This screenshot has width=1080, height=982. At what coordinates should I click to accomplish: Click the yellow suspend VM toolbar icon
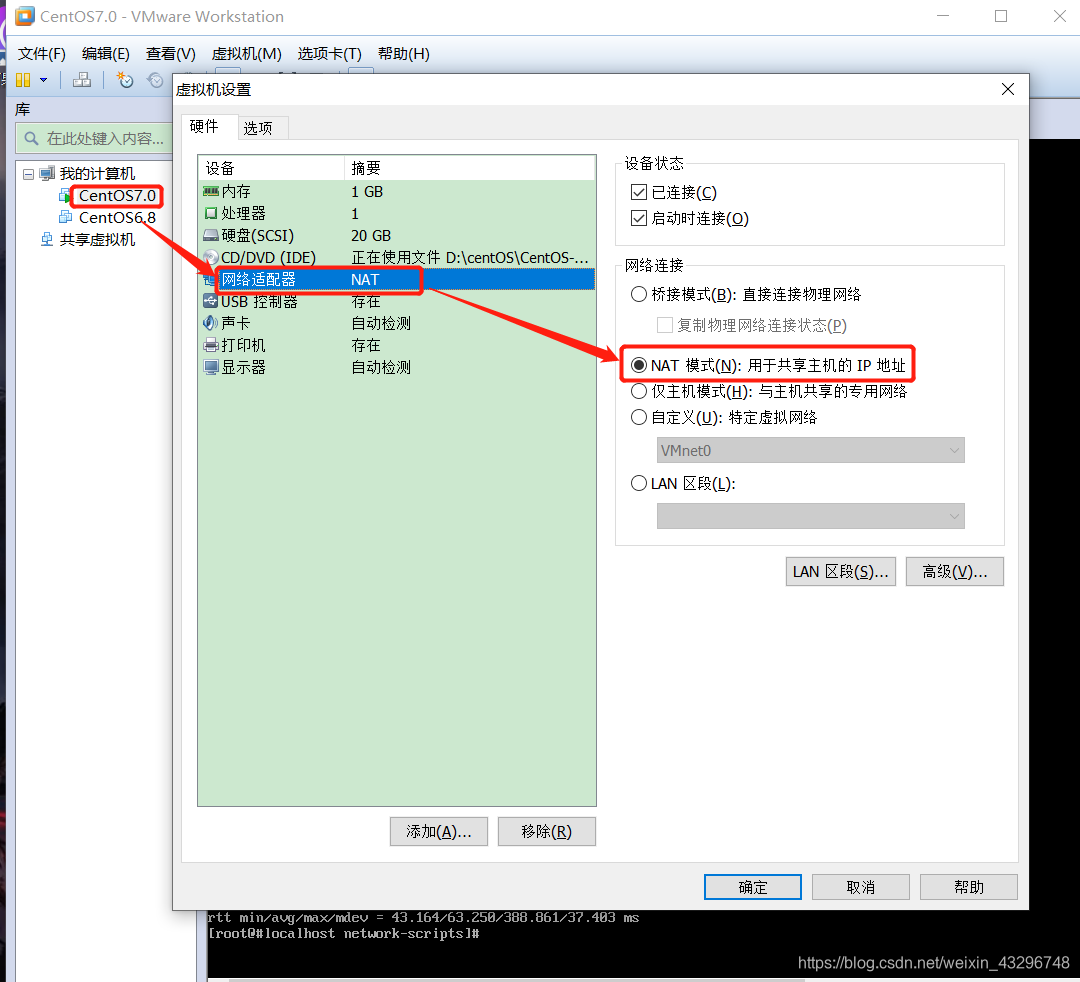click(x=23, y=81)
